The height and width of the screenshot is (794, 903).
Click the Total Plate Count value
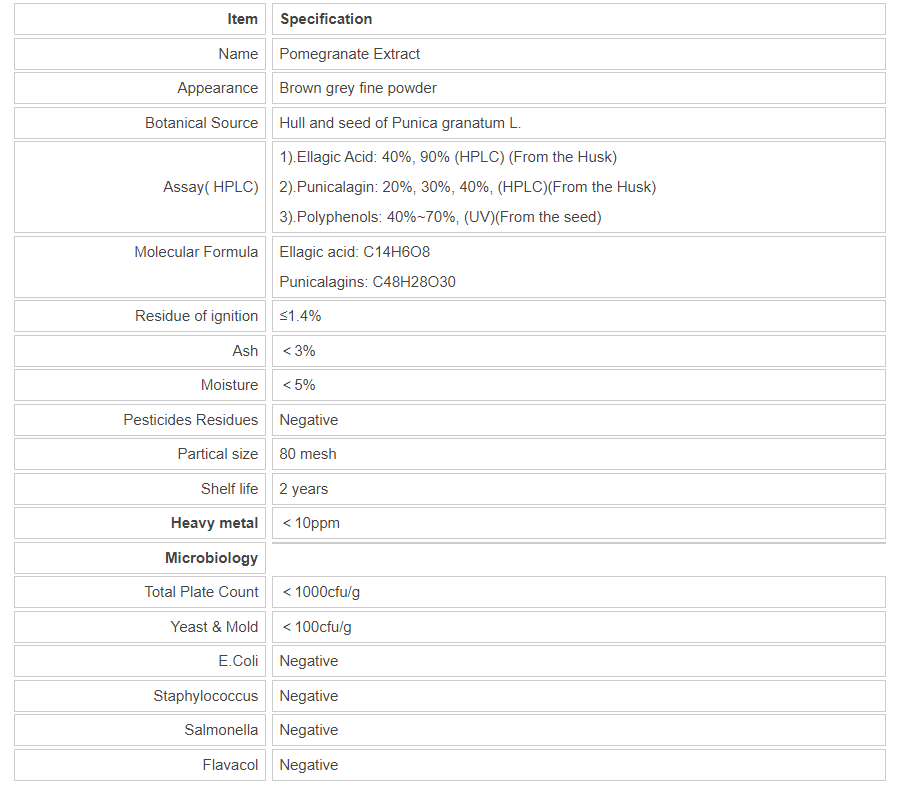(x=320, y=592)
